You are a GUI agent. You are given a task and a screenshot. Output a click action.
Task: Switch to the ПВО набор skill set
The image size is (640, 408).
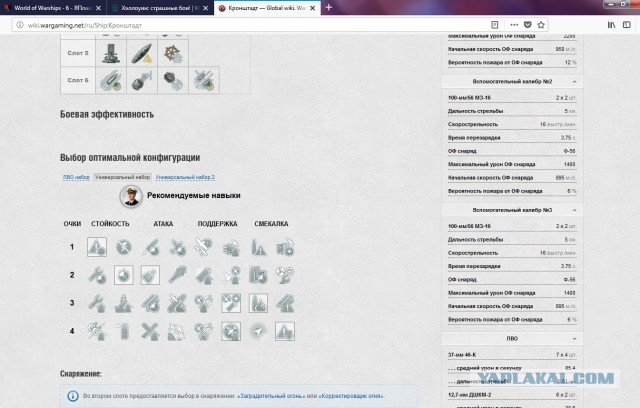click(x=76, y=177)
